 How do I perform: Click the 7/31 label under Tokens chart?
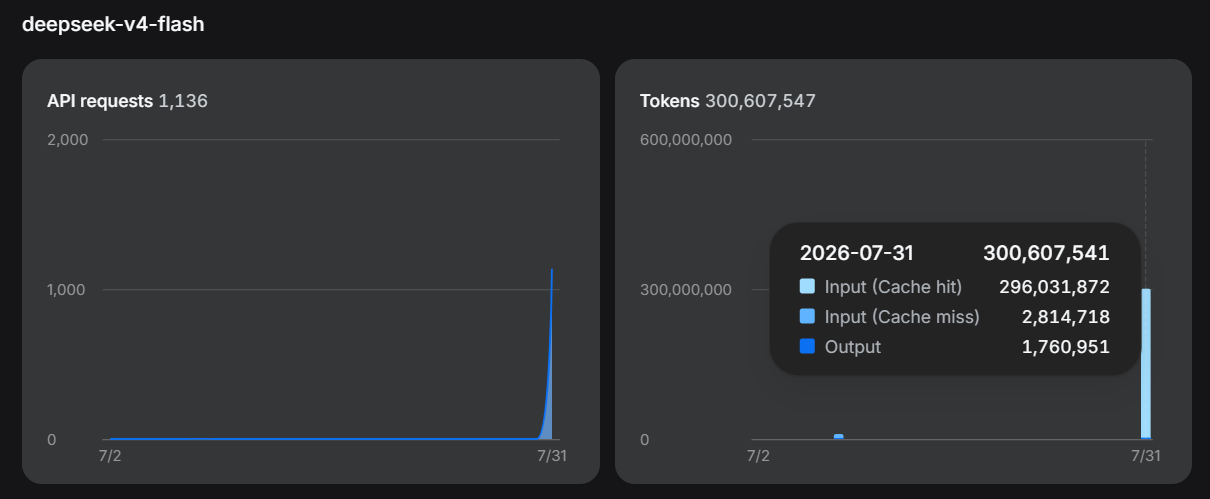pos(1145,456)
